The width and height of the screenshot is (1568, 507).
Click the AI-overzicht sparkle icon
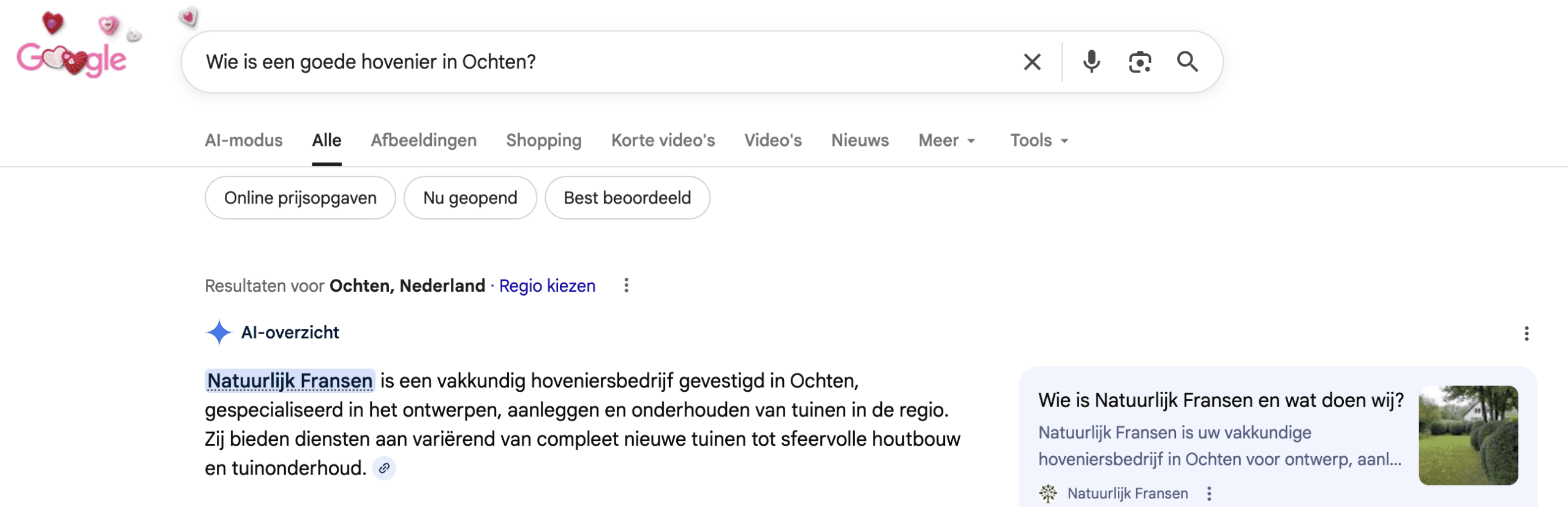(x=220, y=332)
